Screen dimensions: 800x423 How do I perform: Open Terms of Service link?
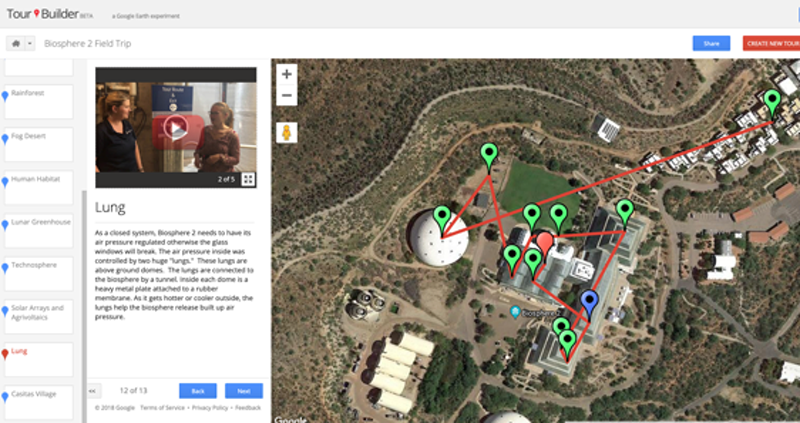162,408
